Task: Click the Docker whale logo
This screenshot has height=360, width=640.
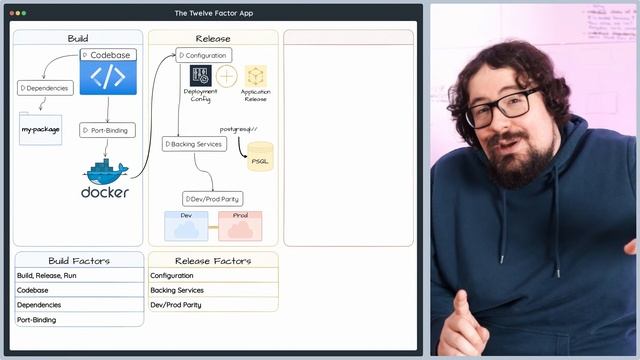Action: (106, 172)
